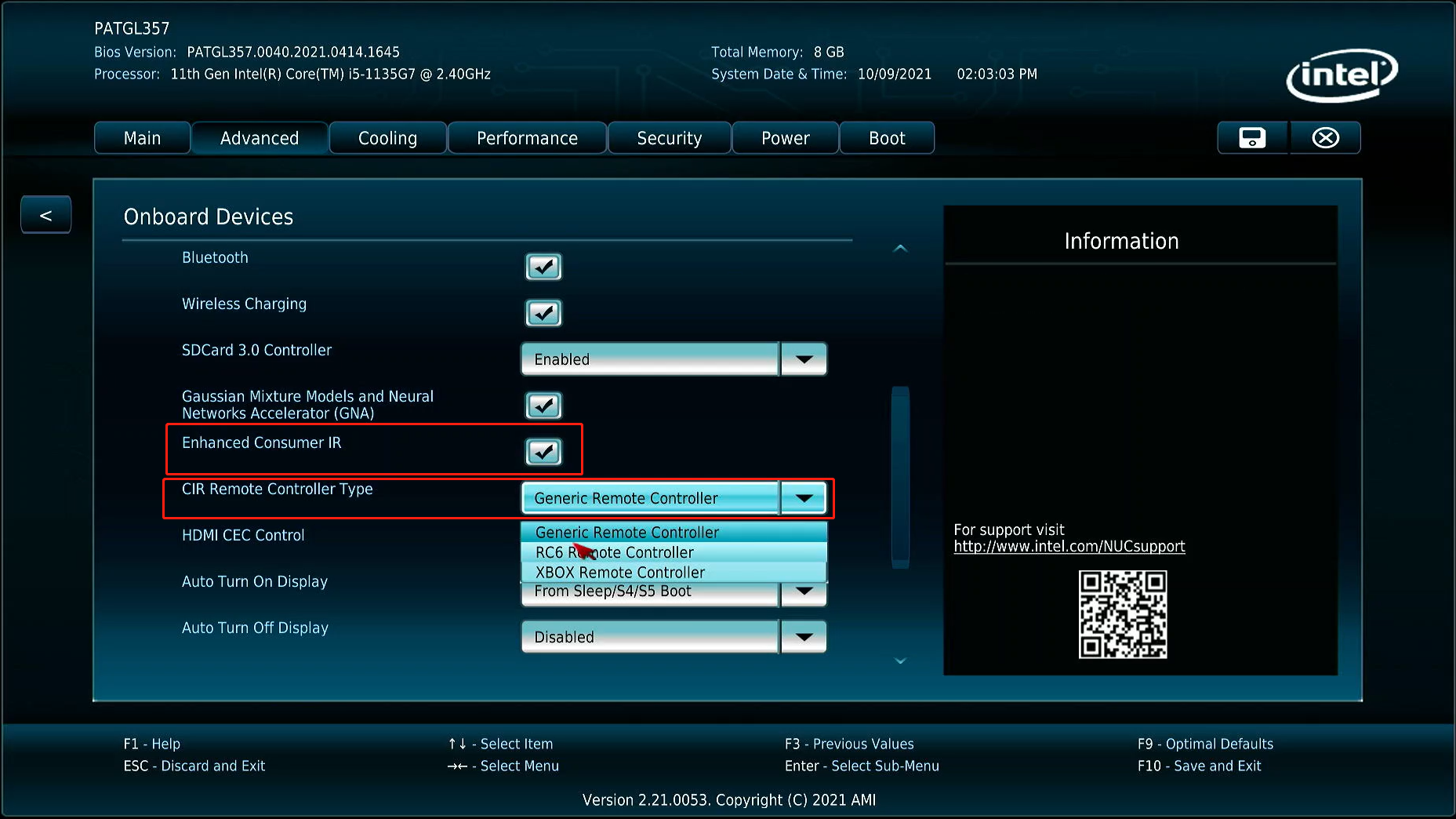
Task: Click the scroll down chevron in list
Action: tap(900, 661)
